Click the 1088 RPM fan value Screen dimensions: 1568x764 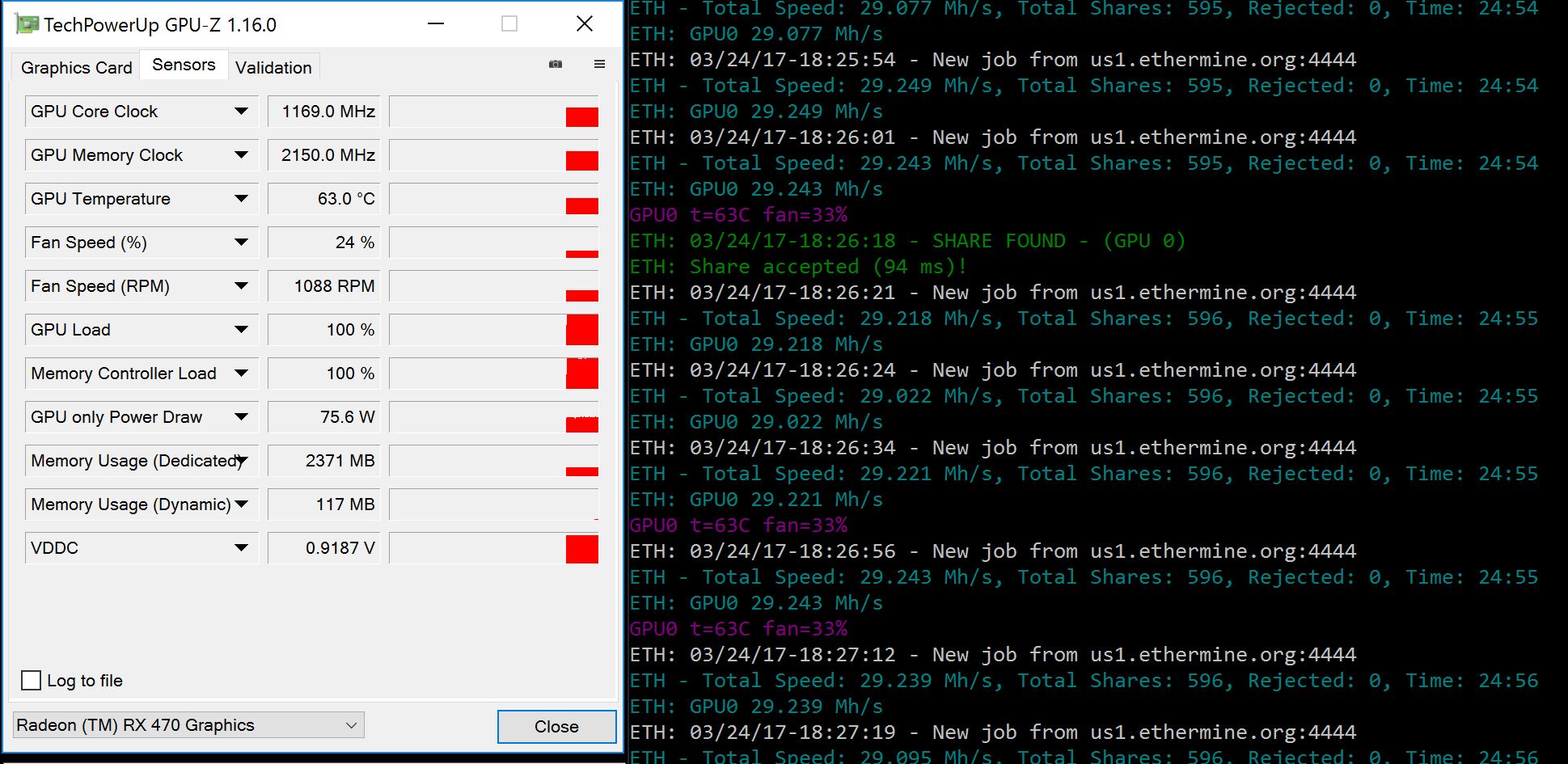tap(324, 286)
